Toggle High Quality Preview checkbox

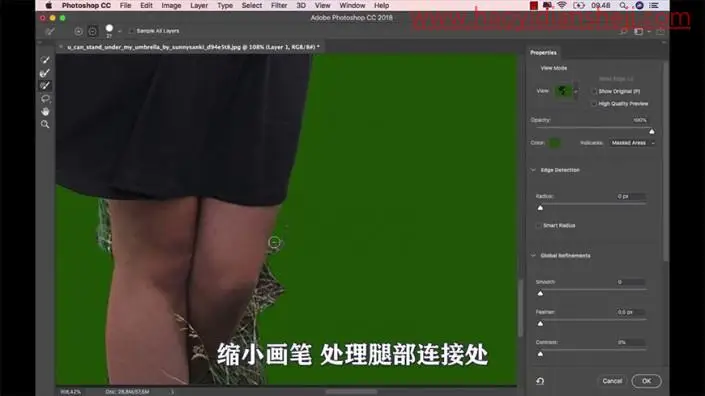(594, 103)
